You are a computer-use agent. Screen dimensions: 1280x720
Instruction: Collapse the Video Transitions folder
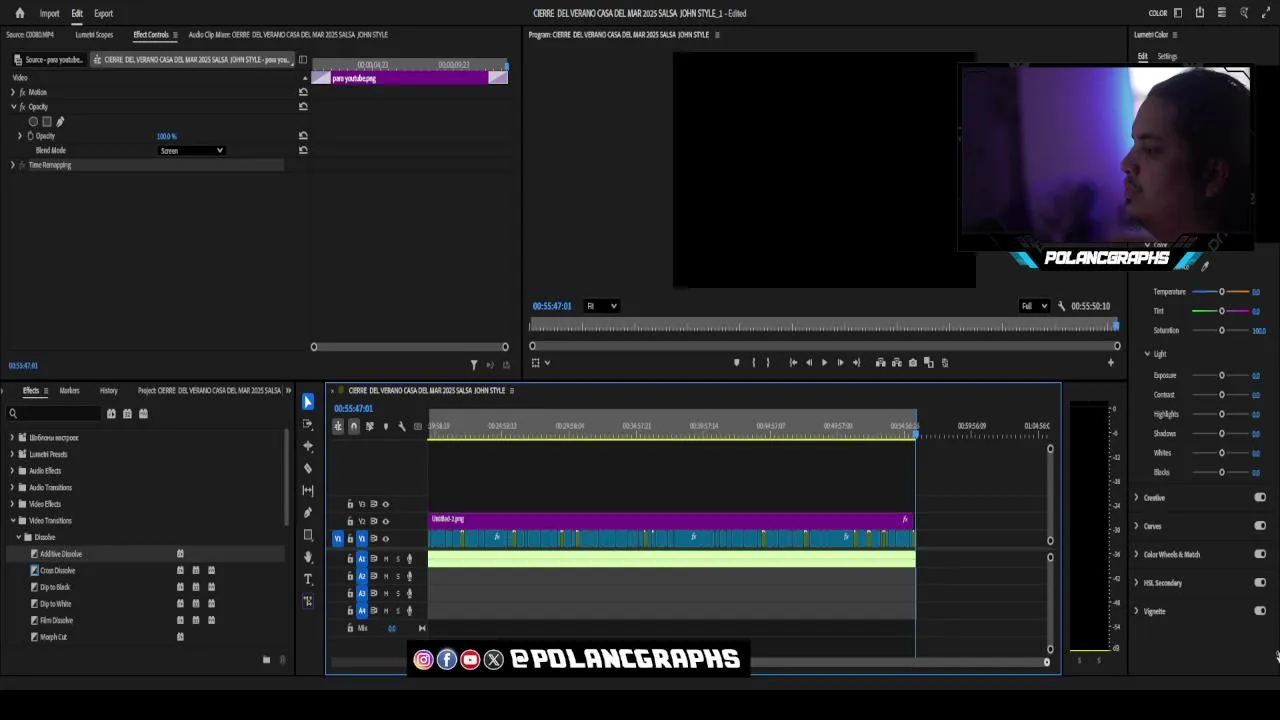click(x=12, y=521)
